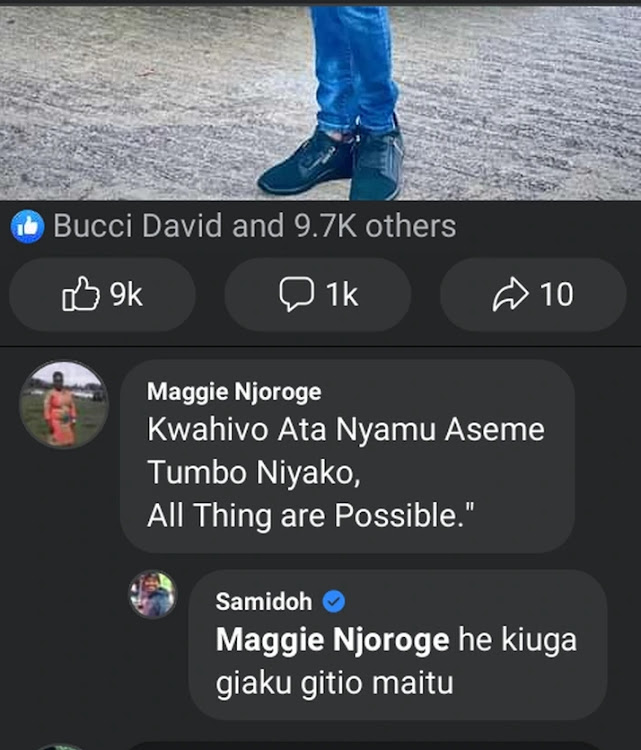The height and width of the screenshot is (750, 641).
Task: Tap the 10 shares button
Action: click(x=533, y=294)
